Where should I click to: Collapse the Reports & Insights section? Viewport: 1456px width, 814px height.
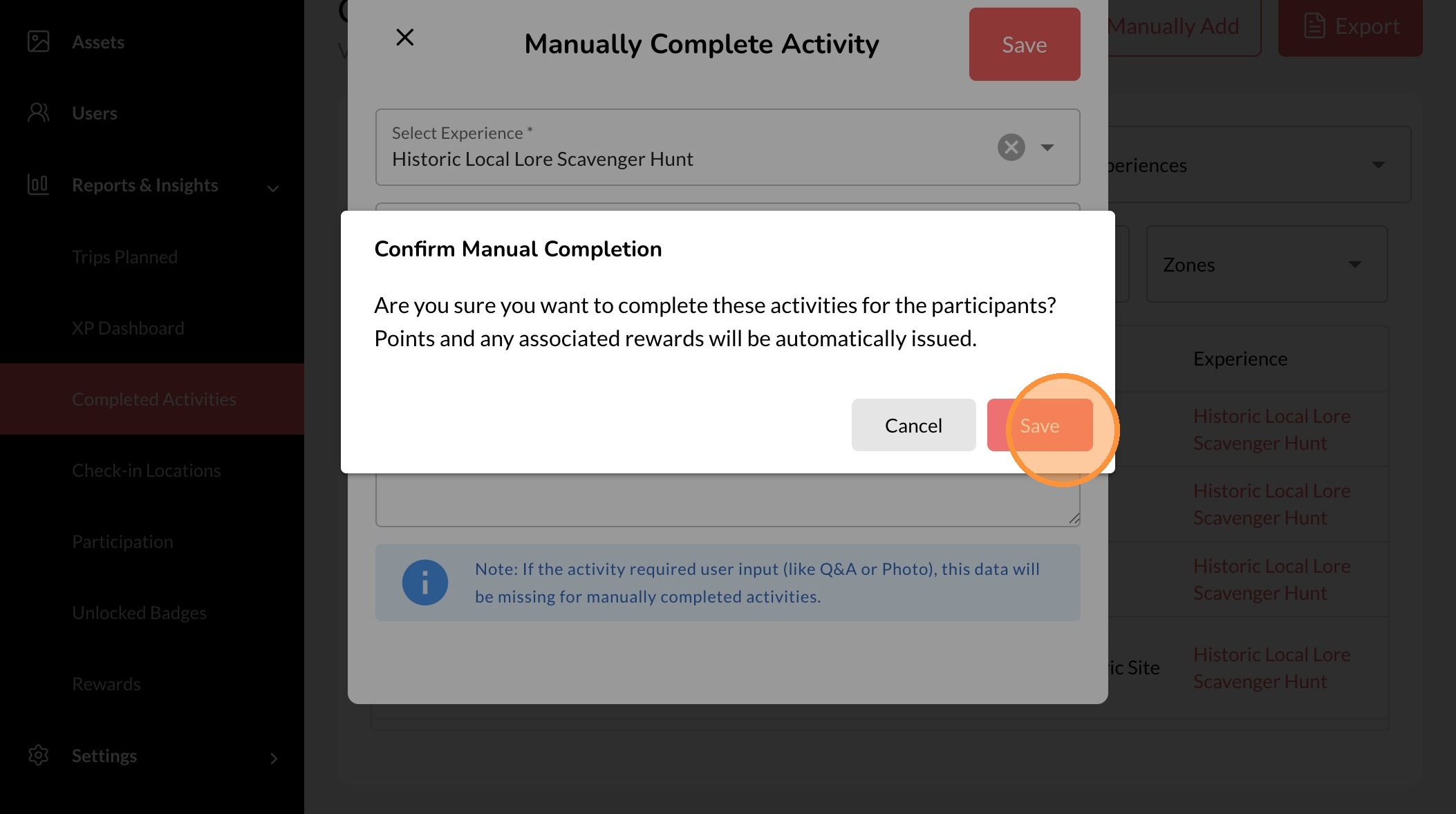coord(274,187)
